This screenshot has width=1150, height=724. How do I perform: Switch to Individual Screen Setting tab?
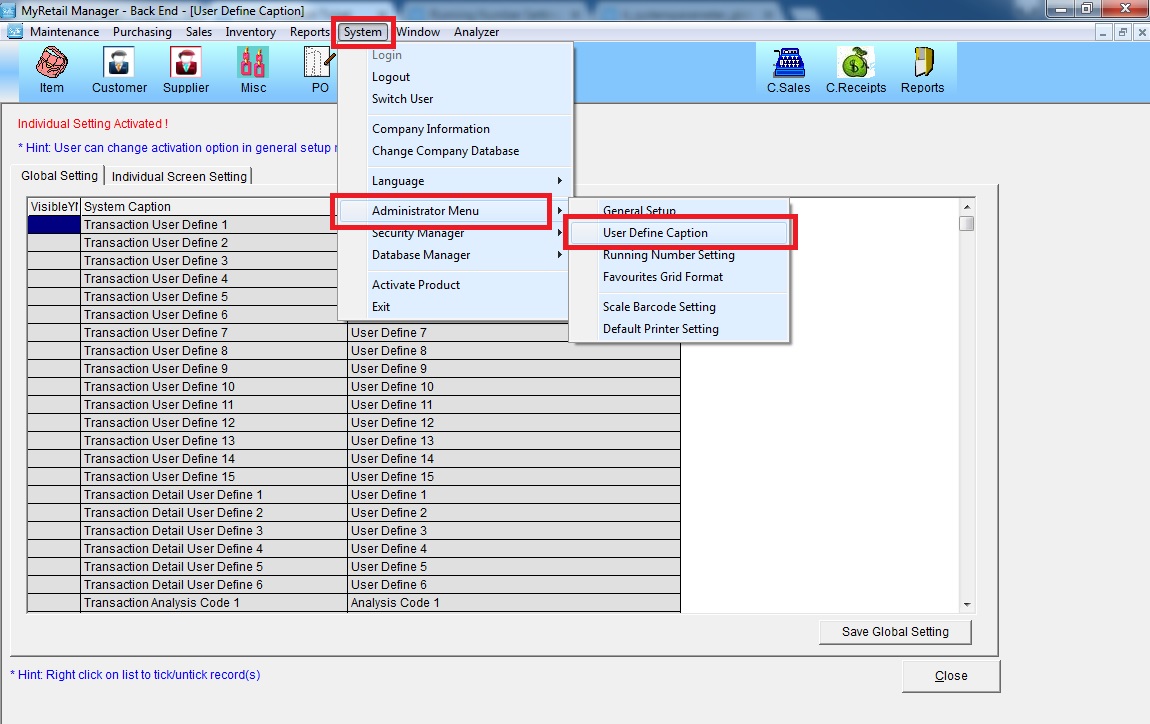pos(179,176)
